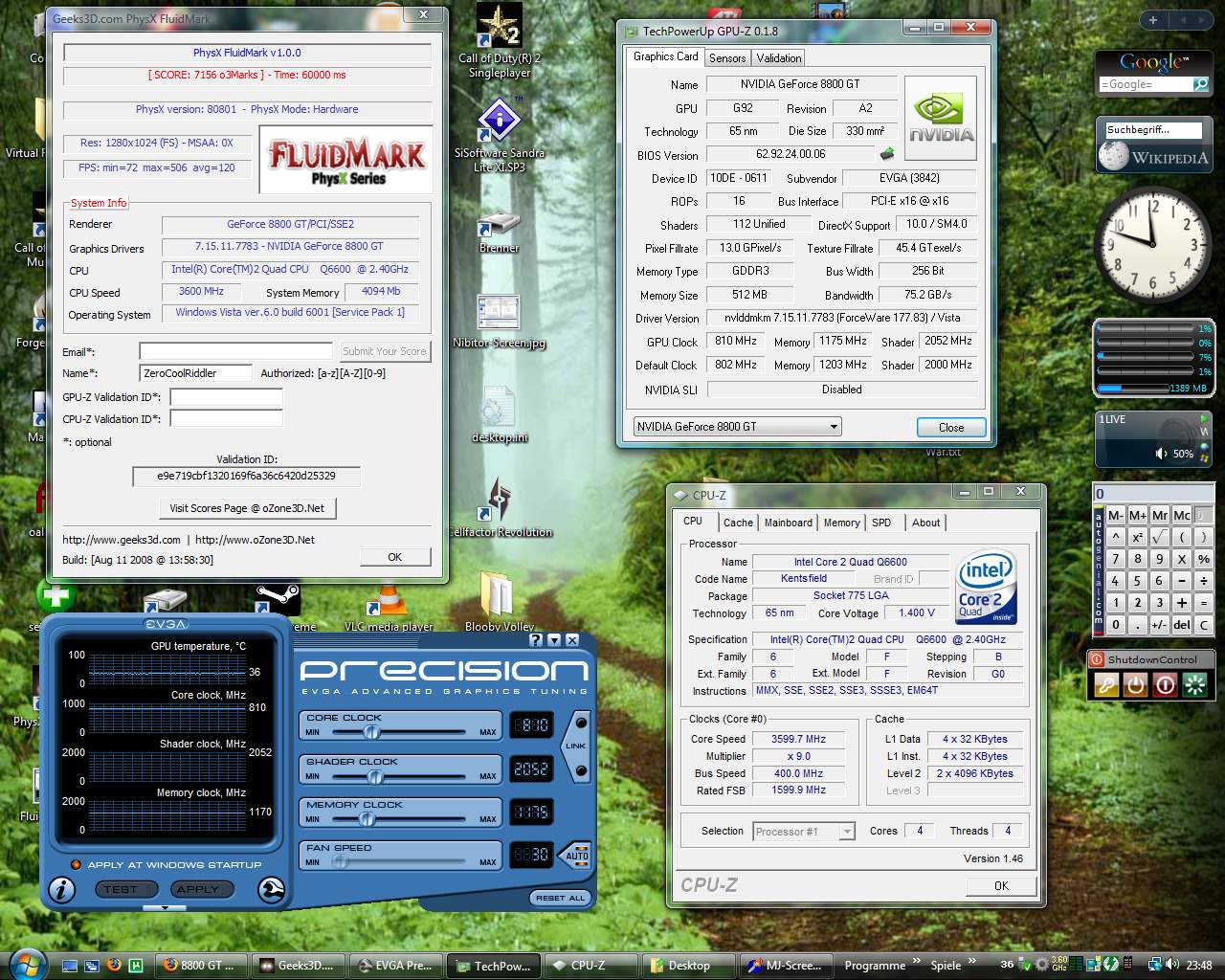Open the Windows Start orb

26,964
